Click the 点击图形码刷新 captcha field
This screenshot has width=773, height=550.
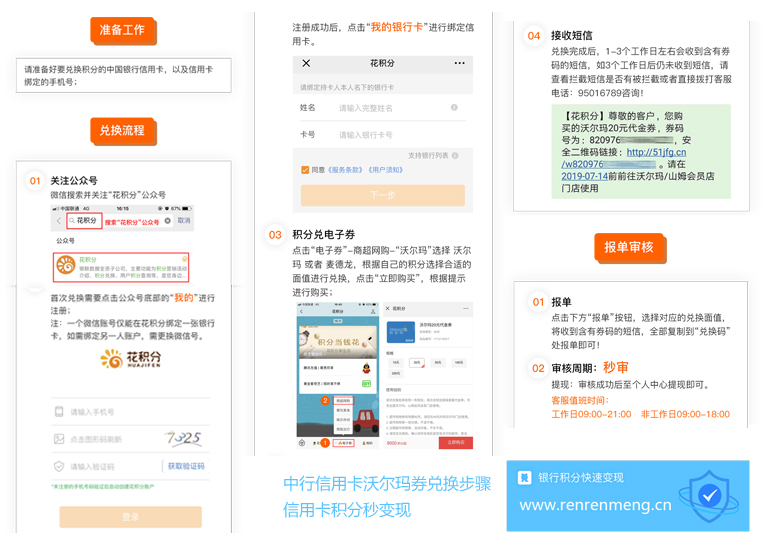[96, 439]
